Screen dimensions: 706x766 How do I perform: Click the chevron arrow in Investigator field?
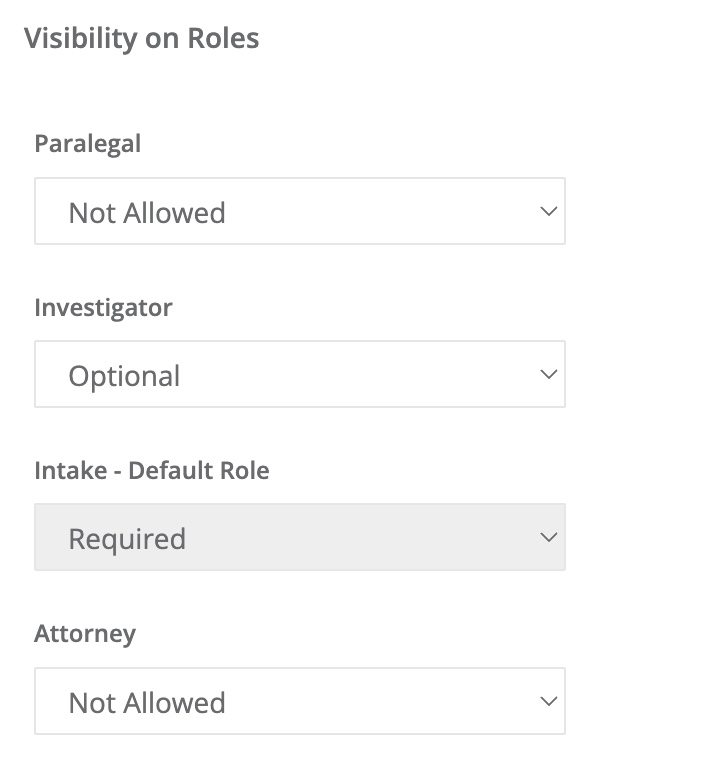point(549,375)
